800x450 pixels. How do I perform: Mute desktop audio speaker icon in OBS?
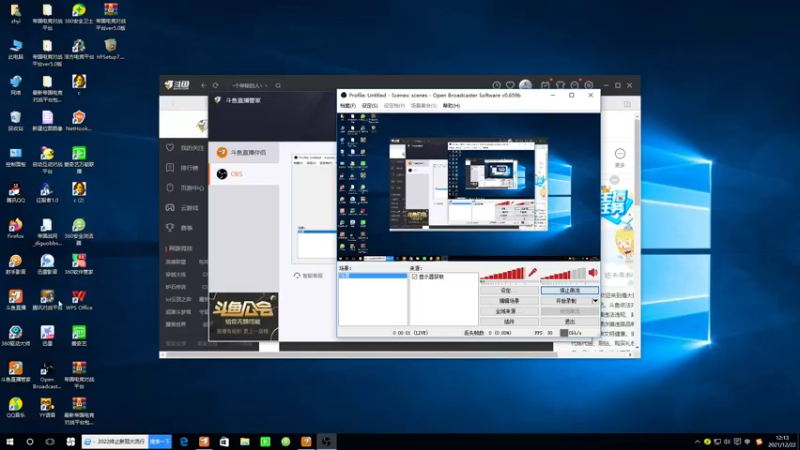593,273
